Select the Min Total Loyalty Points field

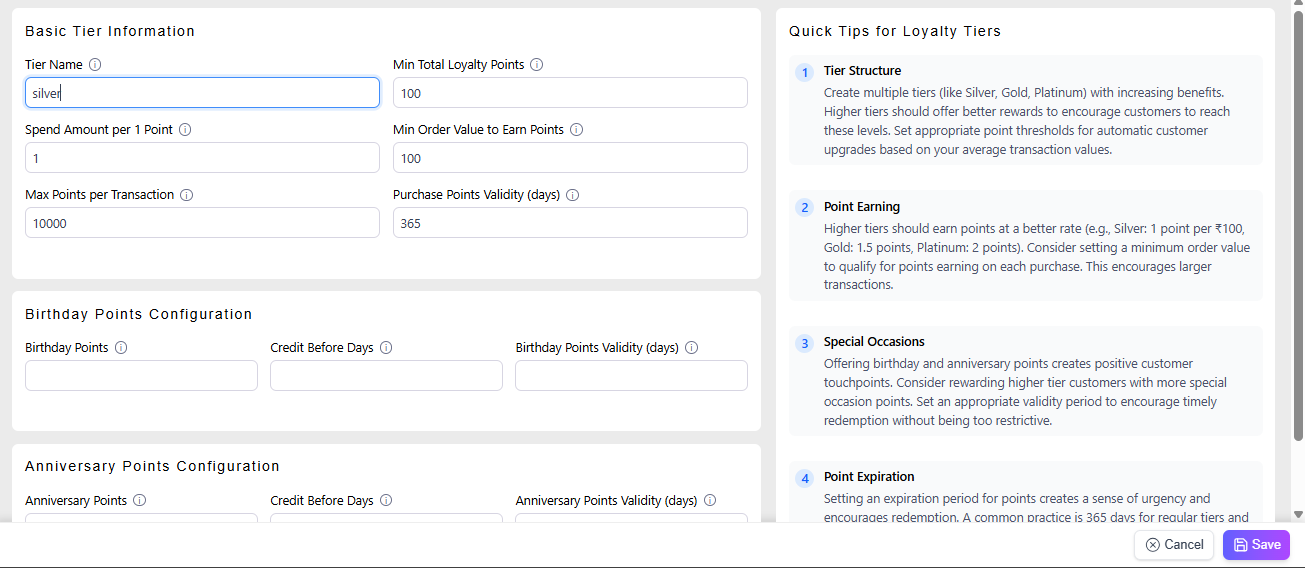570,93
